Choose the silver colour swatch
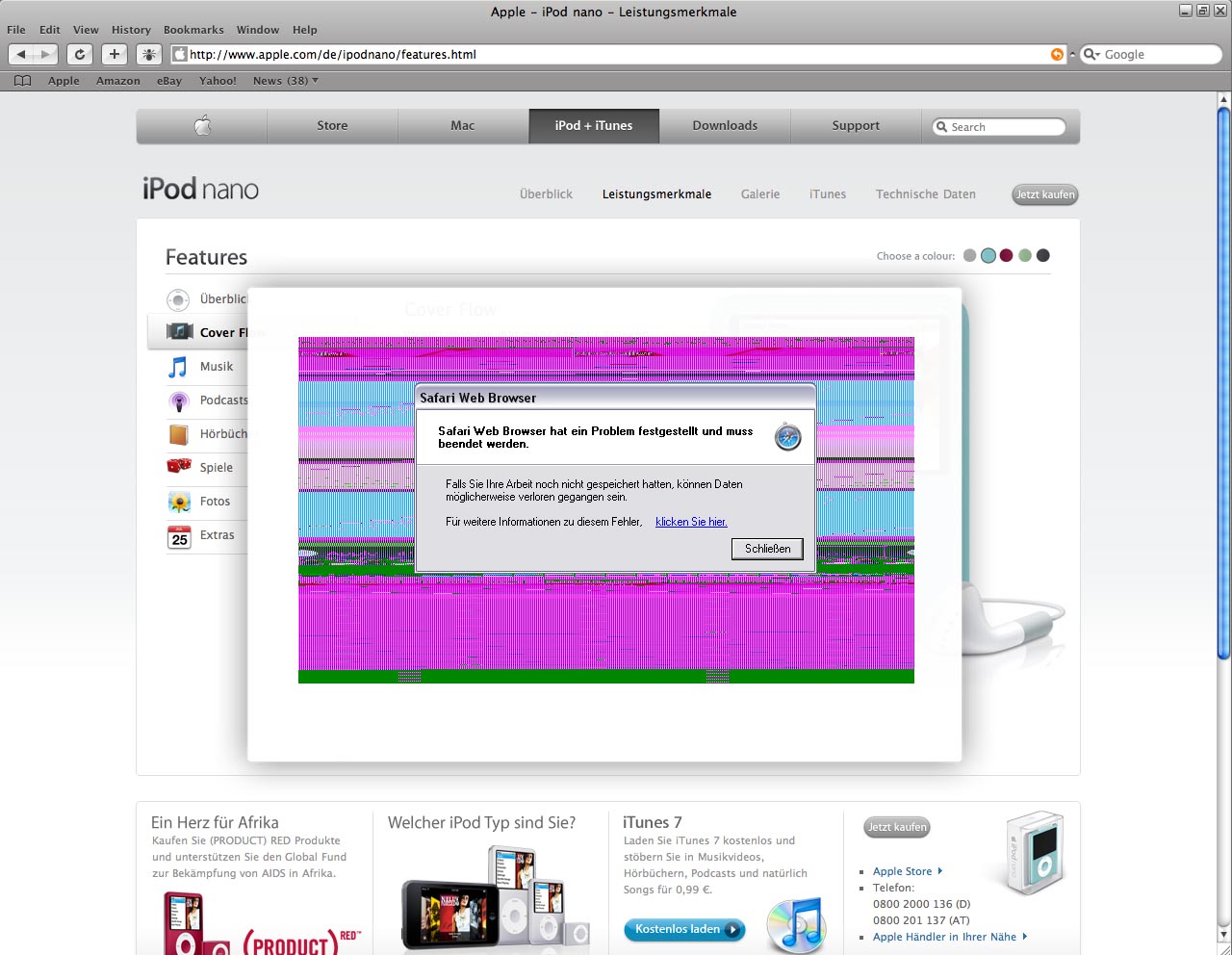Image resolution: width=1232 pixels, height=955 pixels. [970, 255]
